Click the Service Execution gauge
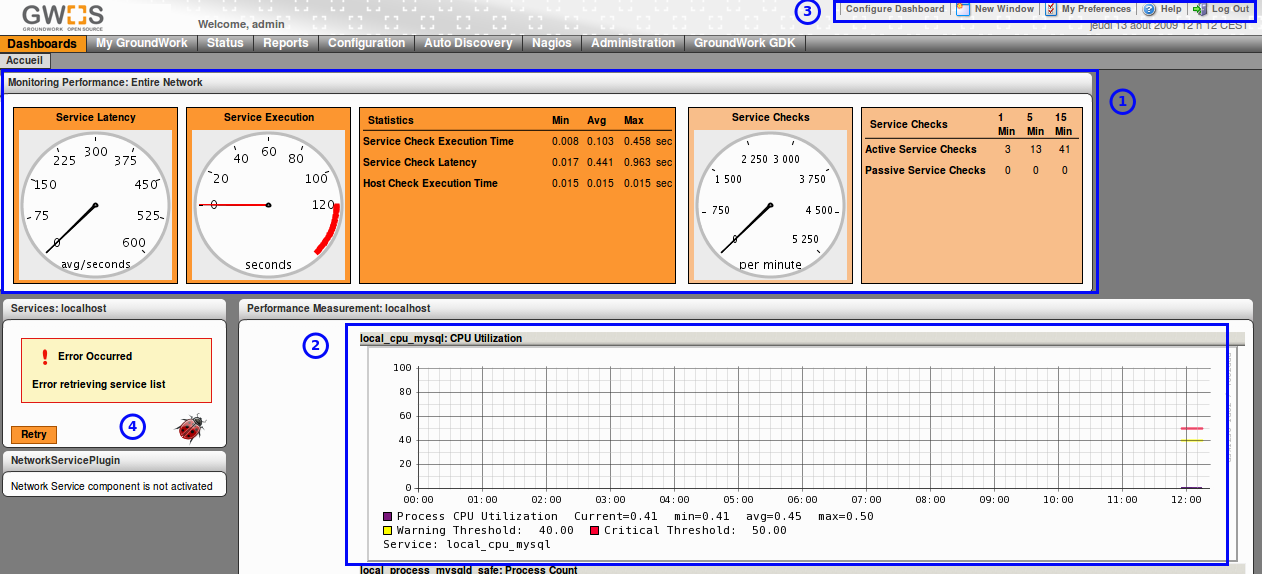The height and width of the screenshot is (574, 1262). (x=269, y=205)
